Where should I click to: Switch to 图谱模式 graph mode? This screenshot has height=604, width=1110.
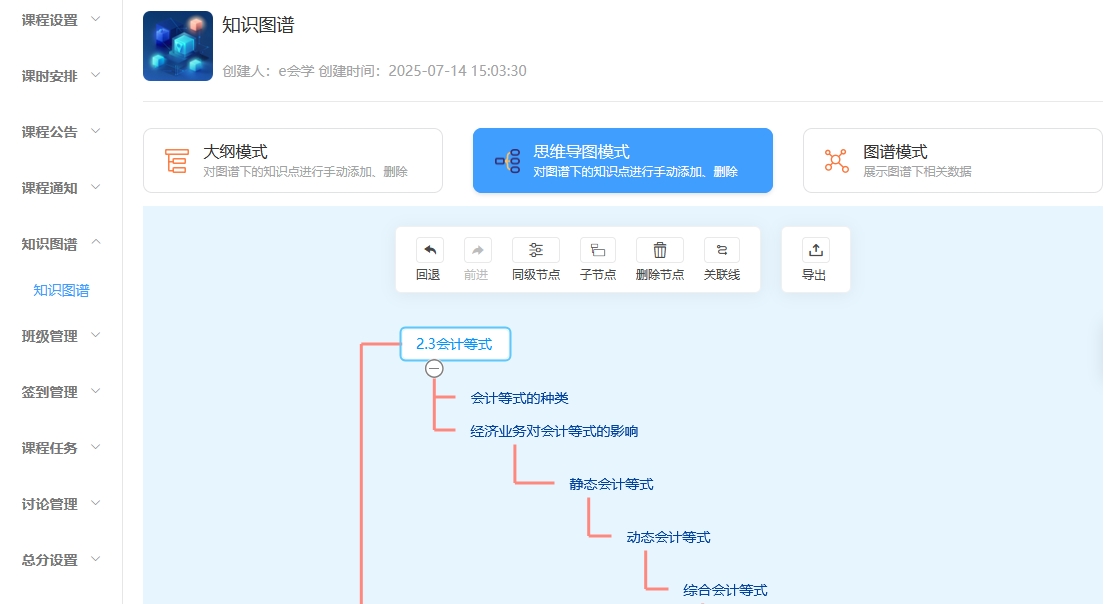952,160
